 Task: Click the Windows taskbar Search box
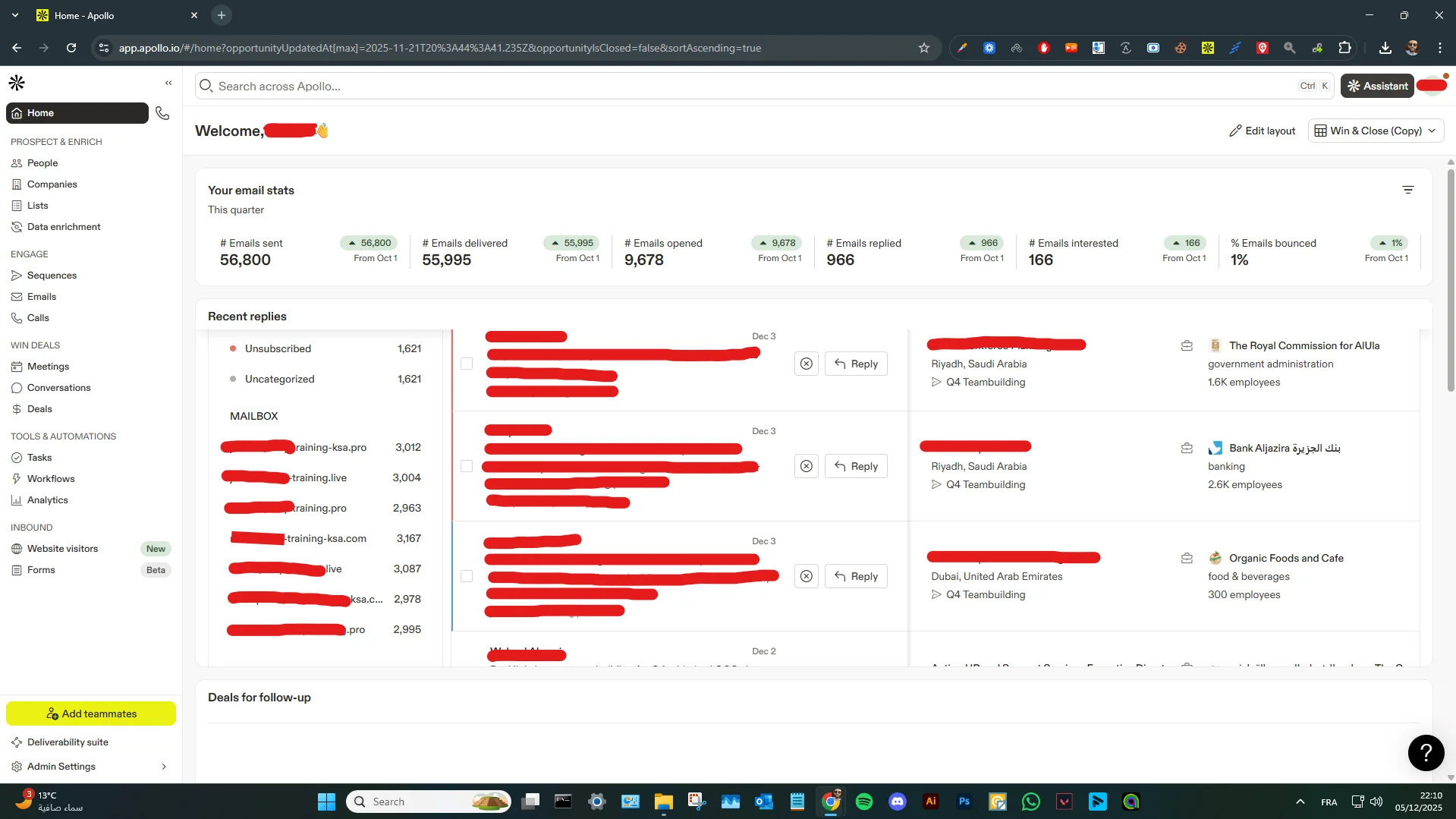pyautogui.click(x=429, y=802)
